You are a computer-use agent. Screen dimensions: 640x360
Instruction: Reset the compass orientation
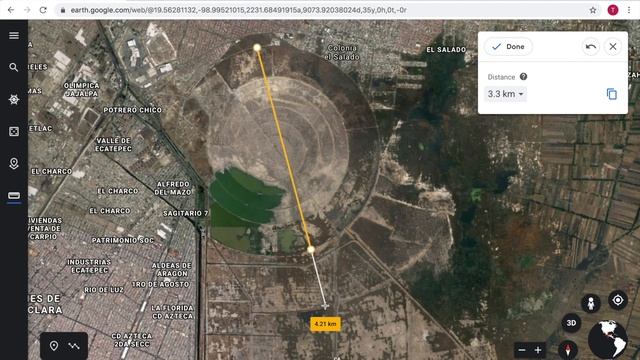tap(568, 349)
